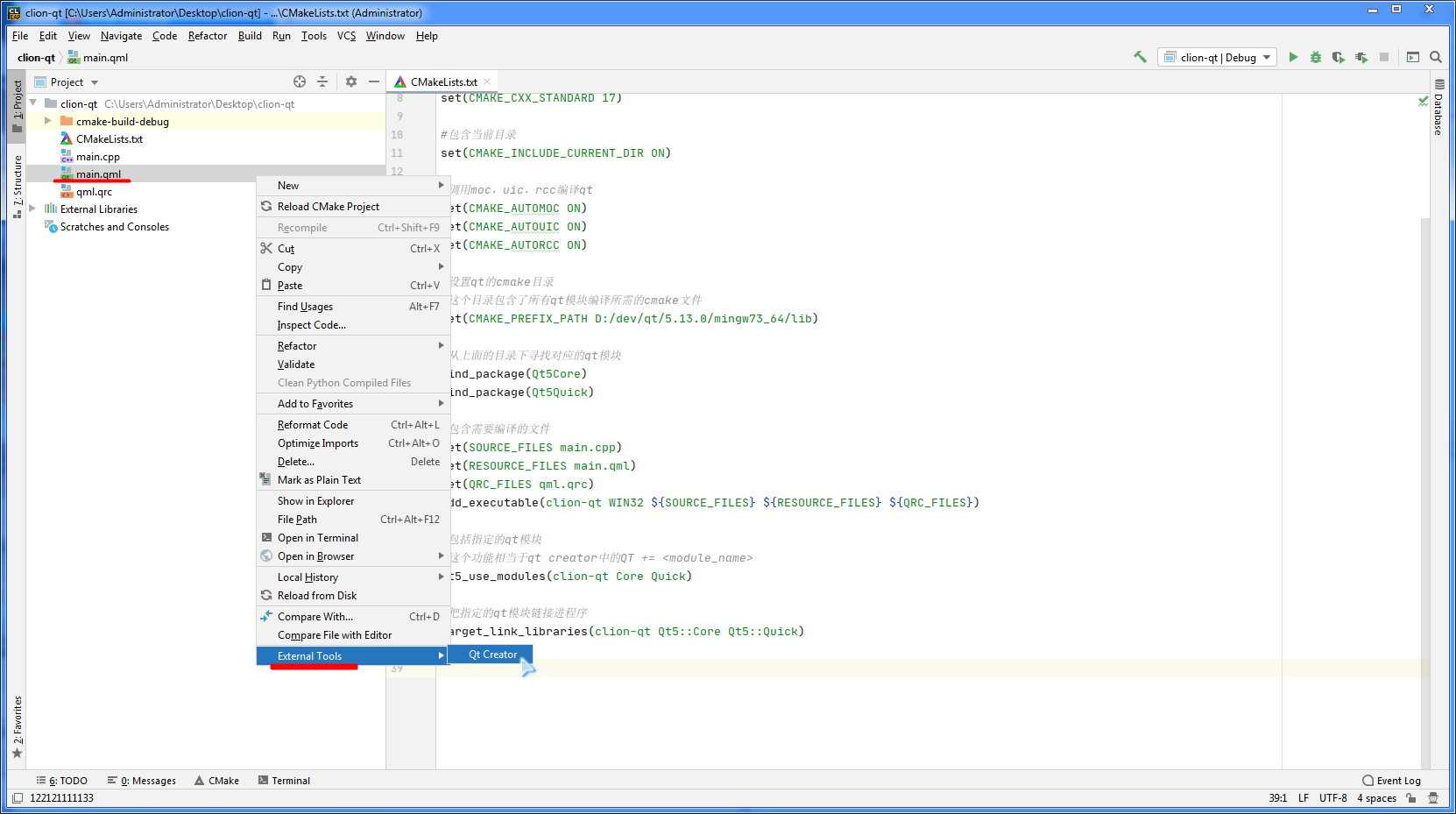Start the Debug bug icon
Screen dimensions: 1456x814
pyautogui.click(x=1316, y=57)
